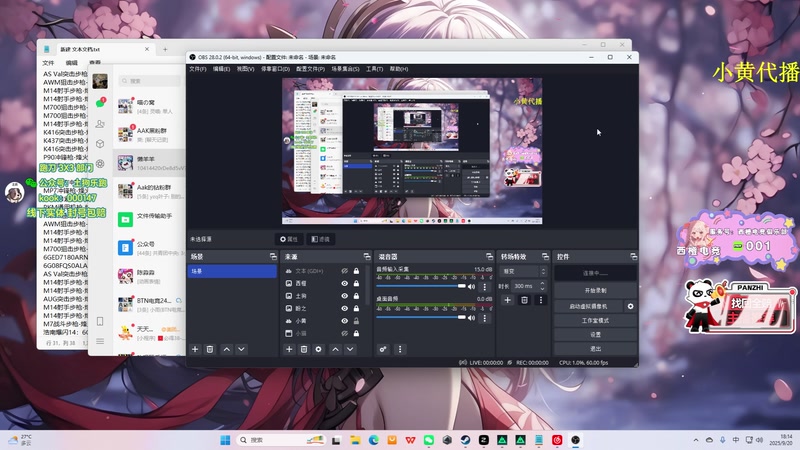Undock the 控件 panel with float icon
Image resolution: width=800 pixels, height=450 pixels.
633,257
